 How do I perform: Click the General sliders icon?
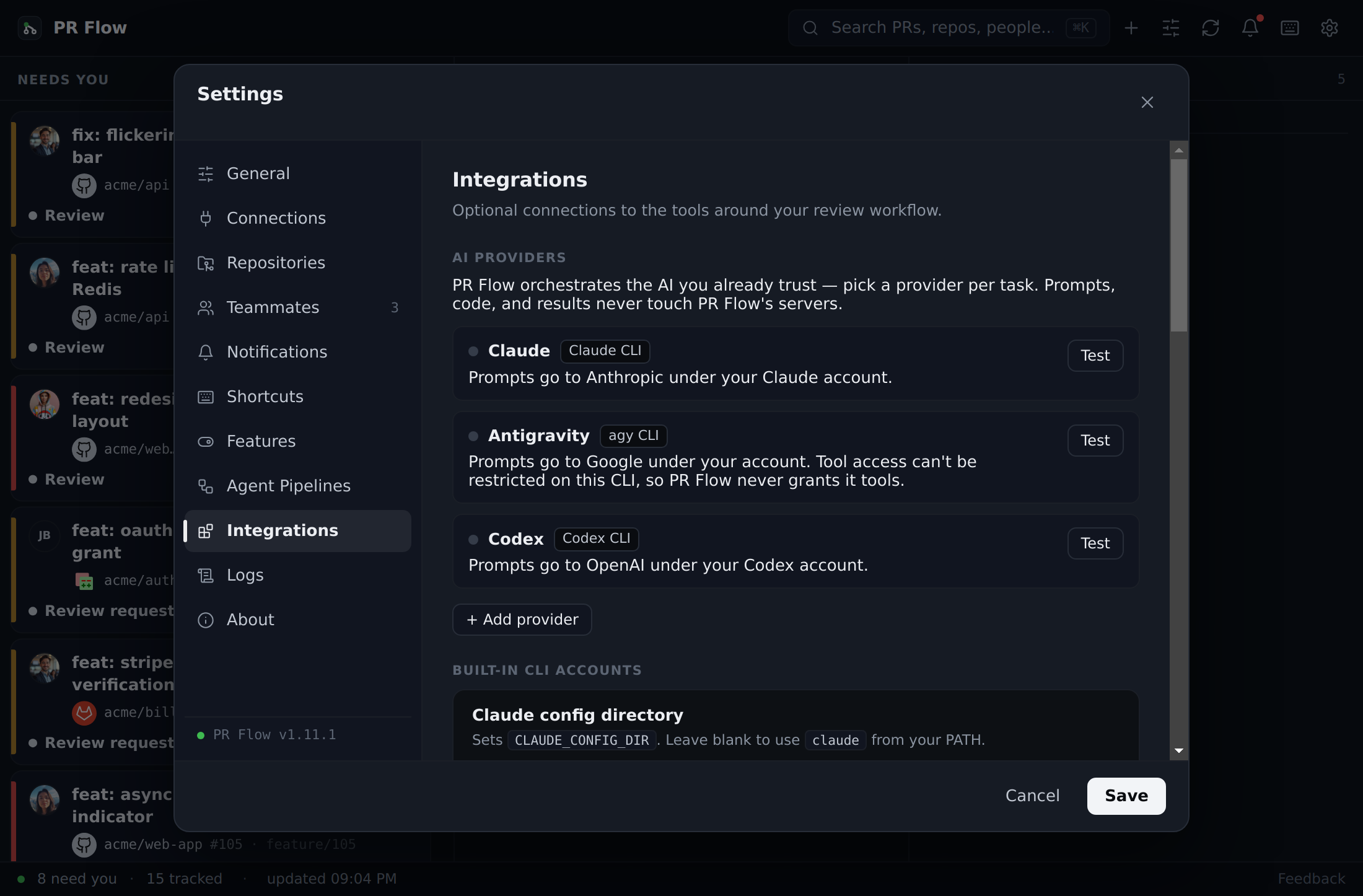[x=206, y=174]
